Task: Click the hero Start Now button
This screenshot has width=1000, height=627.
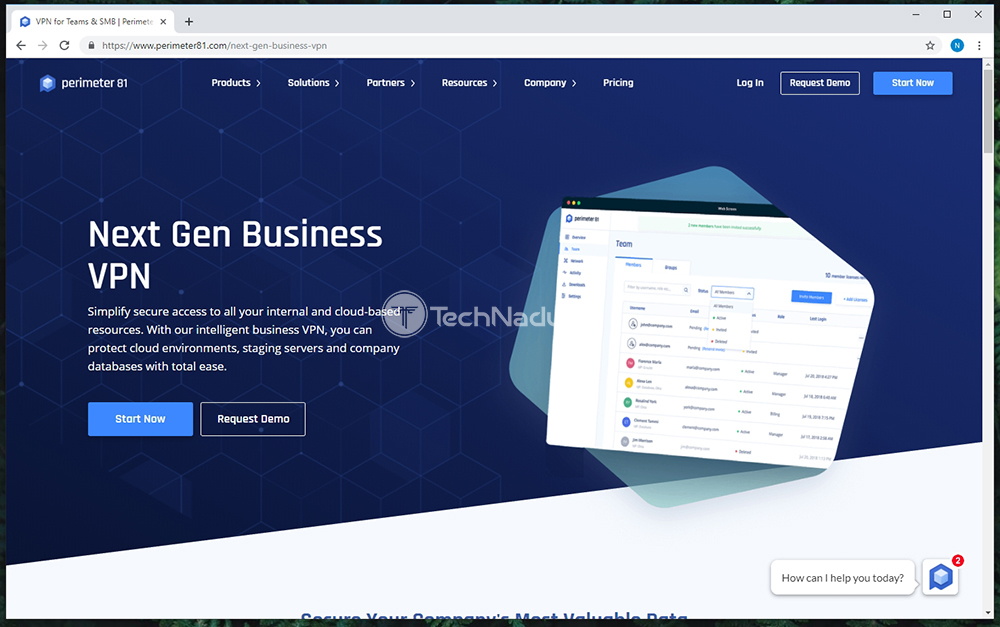Action: coord(140,419)
